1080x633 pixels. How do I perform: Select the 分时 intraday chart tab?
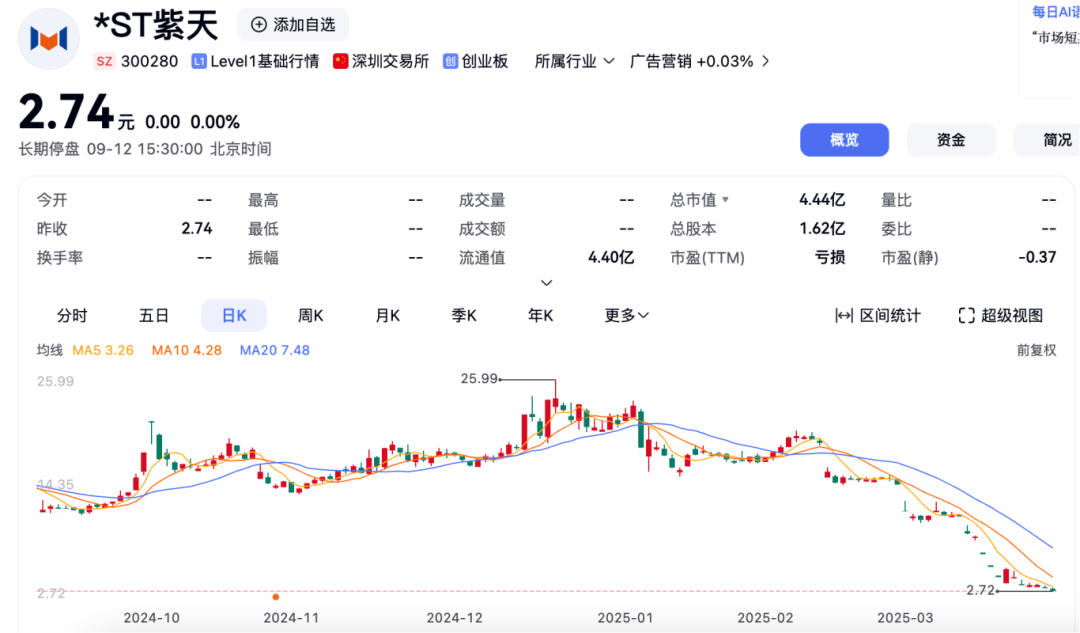coord(72,315)
